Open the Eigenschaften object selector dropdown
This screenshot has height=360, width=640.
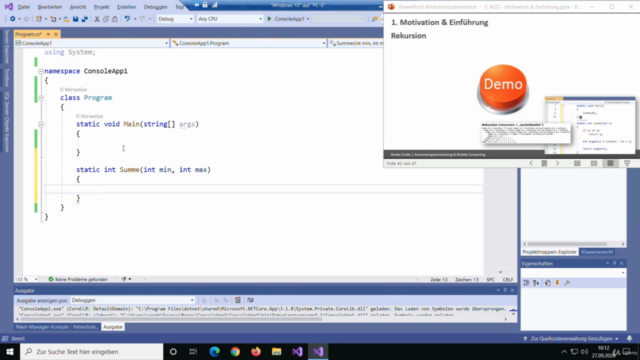coord(573,273)
